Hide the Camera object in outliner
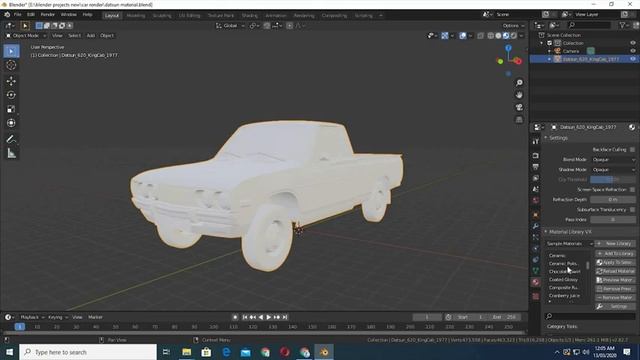This screenshot has width=640, height=360. [633, 51]
